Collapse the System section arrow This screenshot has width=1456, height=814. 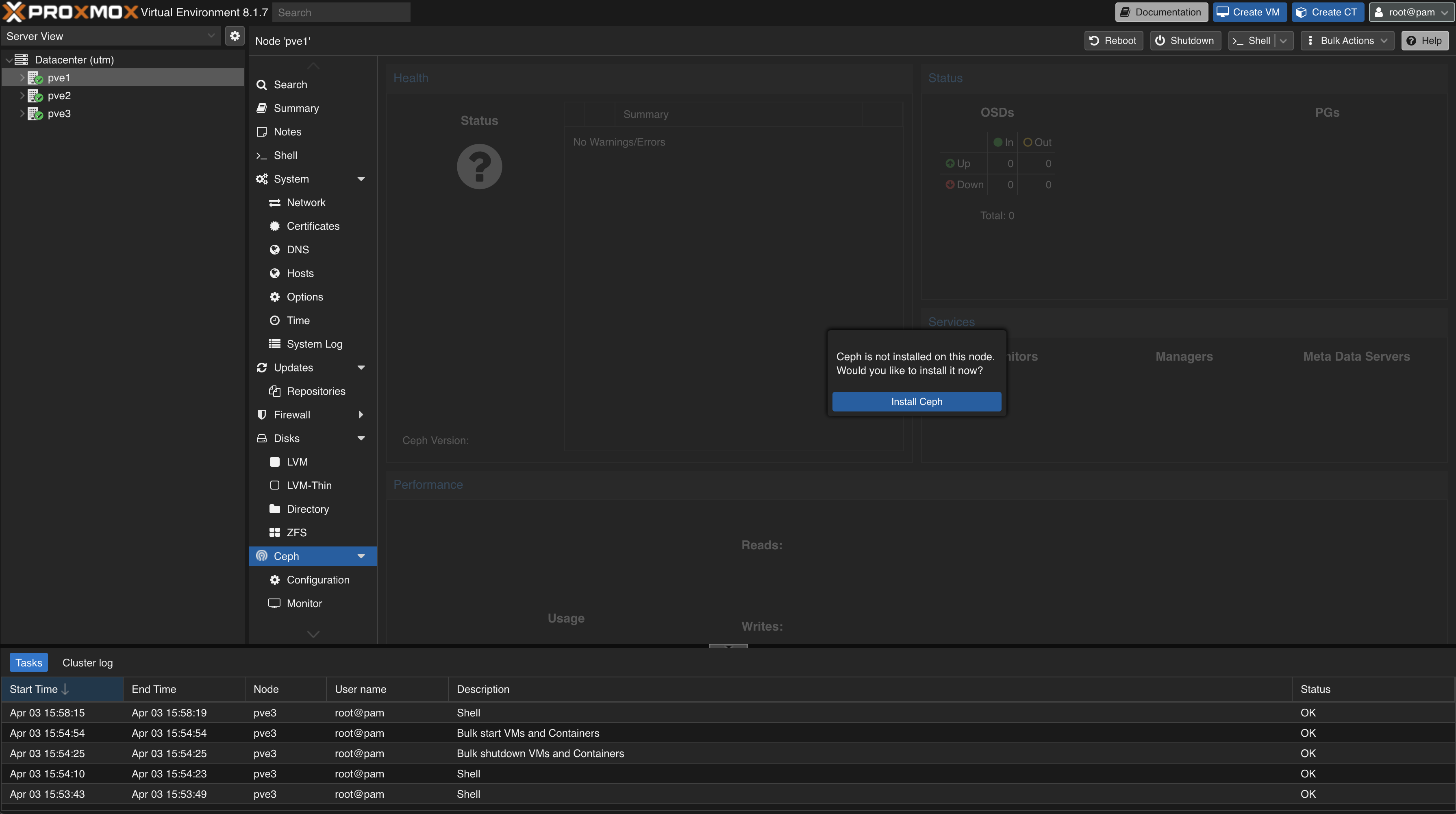(361, 179)
